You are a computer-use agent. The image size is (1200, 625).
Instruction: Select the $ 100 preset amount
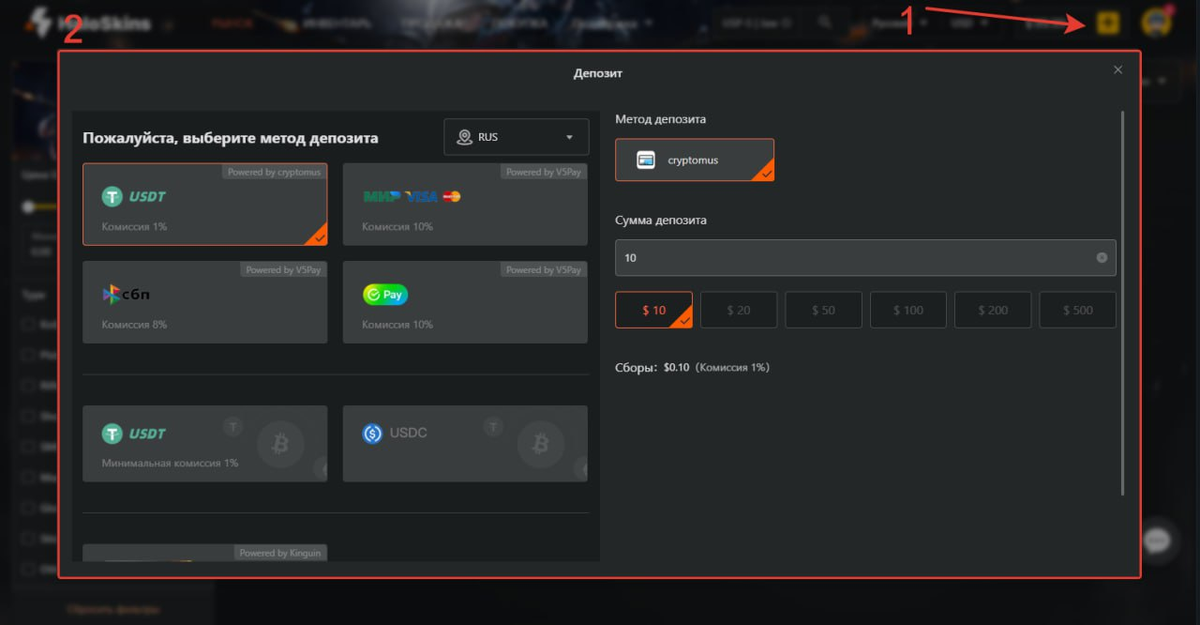tap(908, 310)
